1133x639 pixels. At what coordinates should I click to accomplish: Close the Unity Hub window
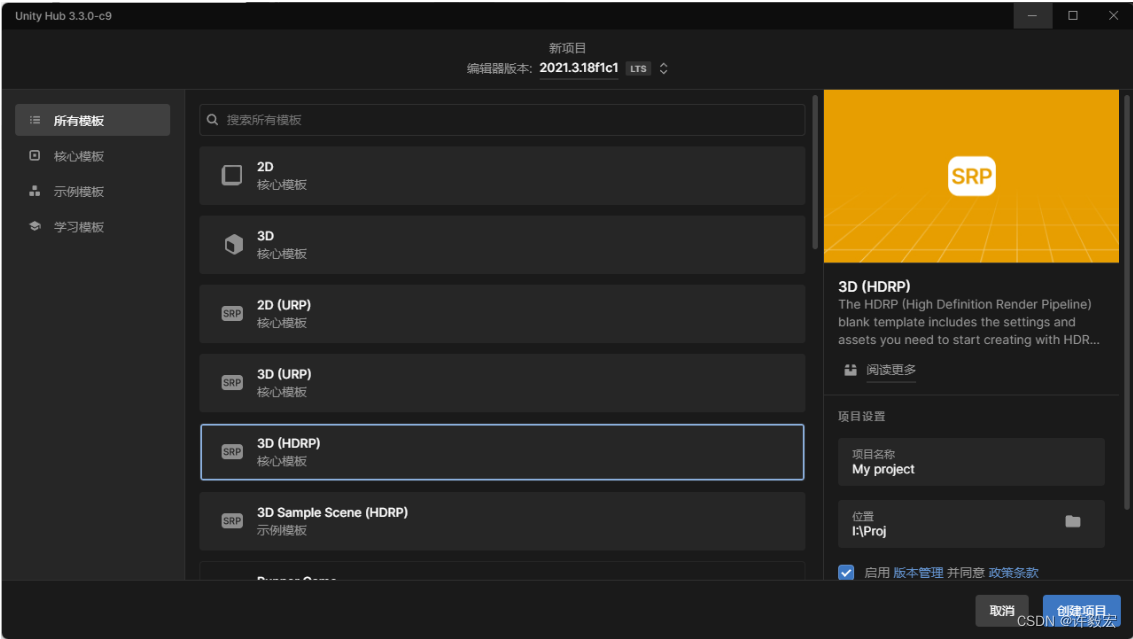[x=1113, y=15]
